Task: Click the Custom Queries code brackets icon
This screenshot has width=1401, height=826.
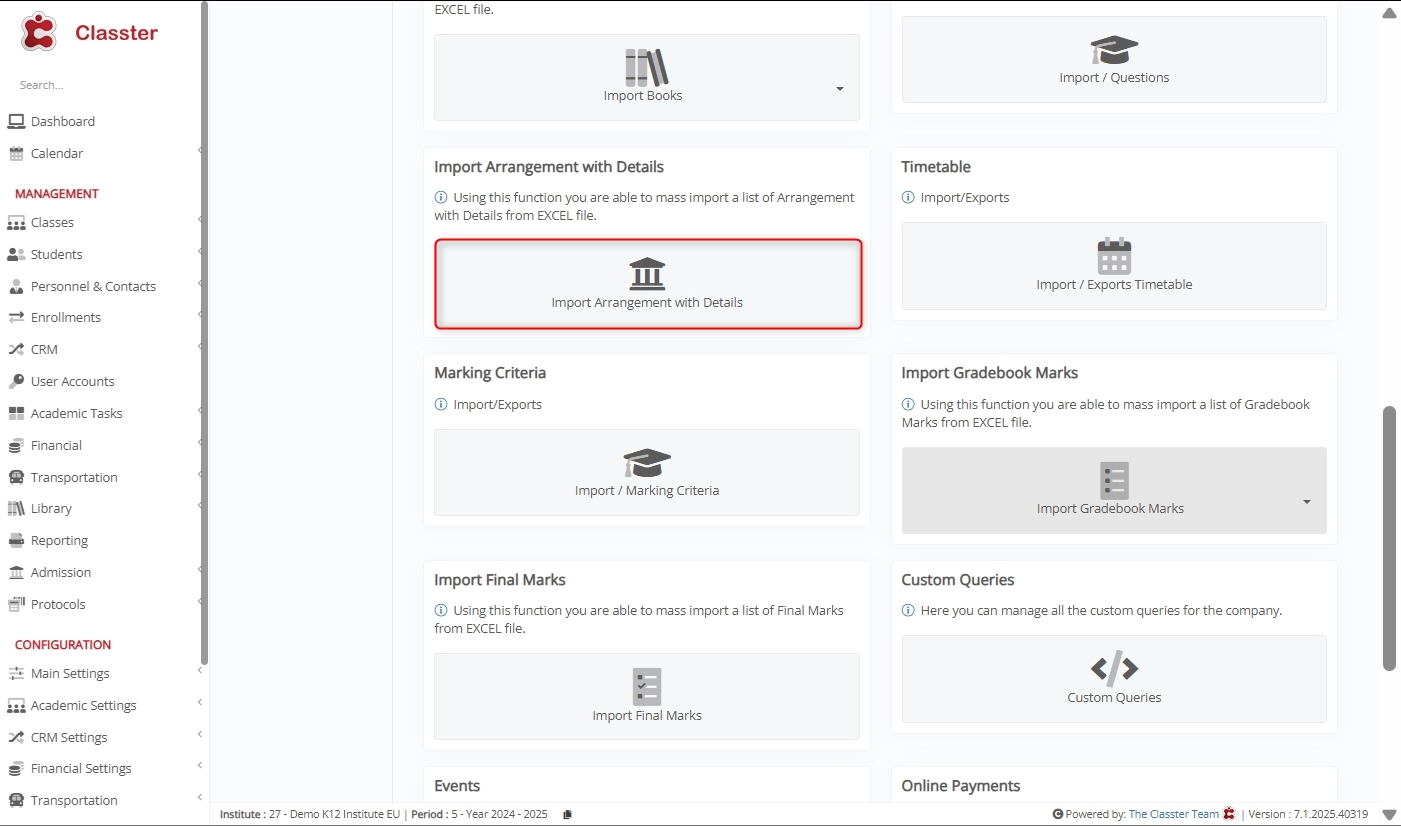Action: (x=1113, y=668)
